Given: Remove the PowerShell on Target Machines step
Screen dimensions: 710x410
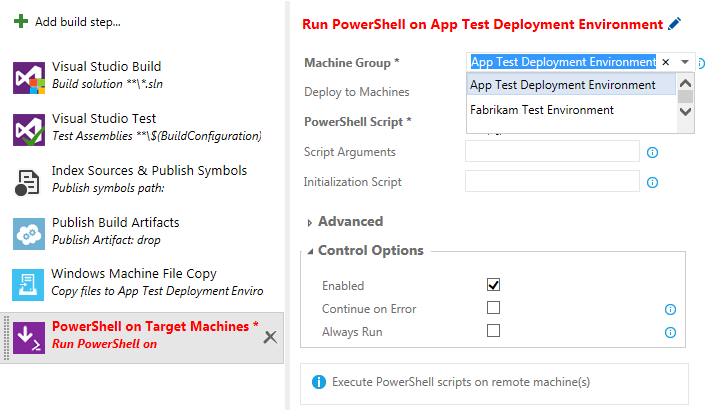Looking at the screenshot, I should coord(270,337).
